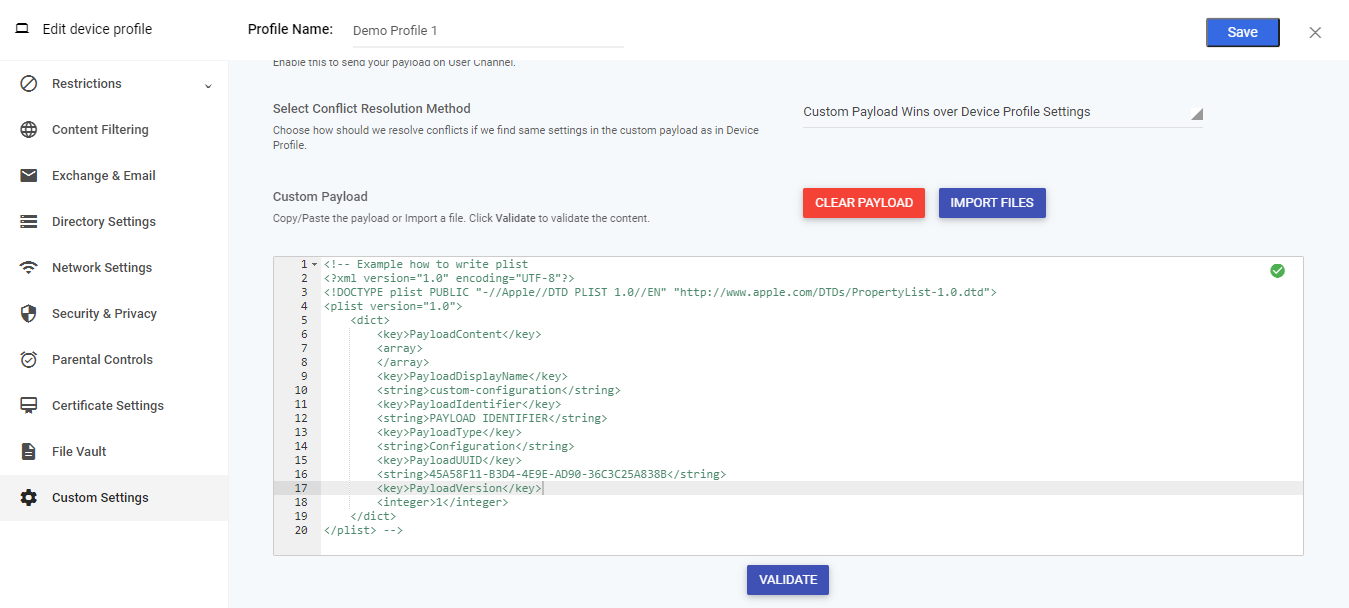Select the Parental Controls section
Screen dimensions: 1349x608
[x=100, y=359]
